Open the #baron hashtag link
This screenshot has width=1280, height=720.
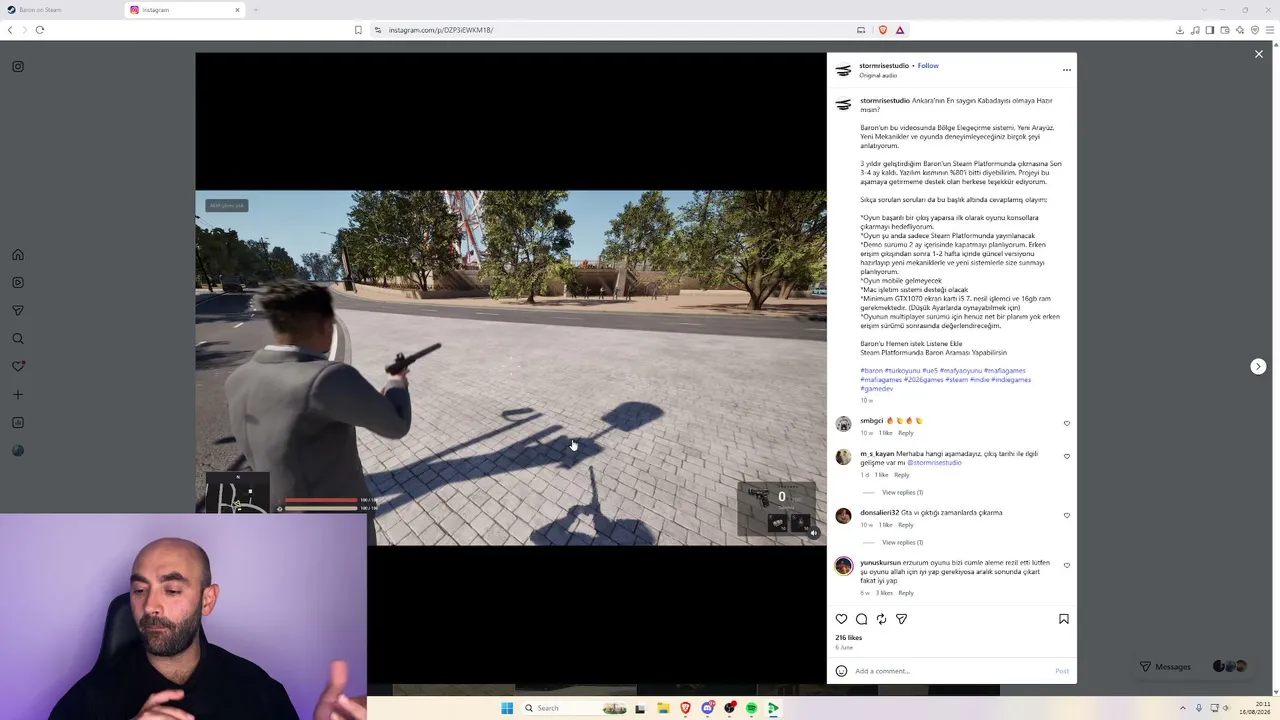[x=871, y=371]
